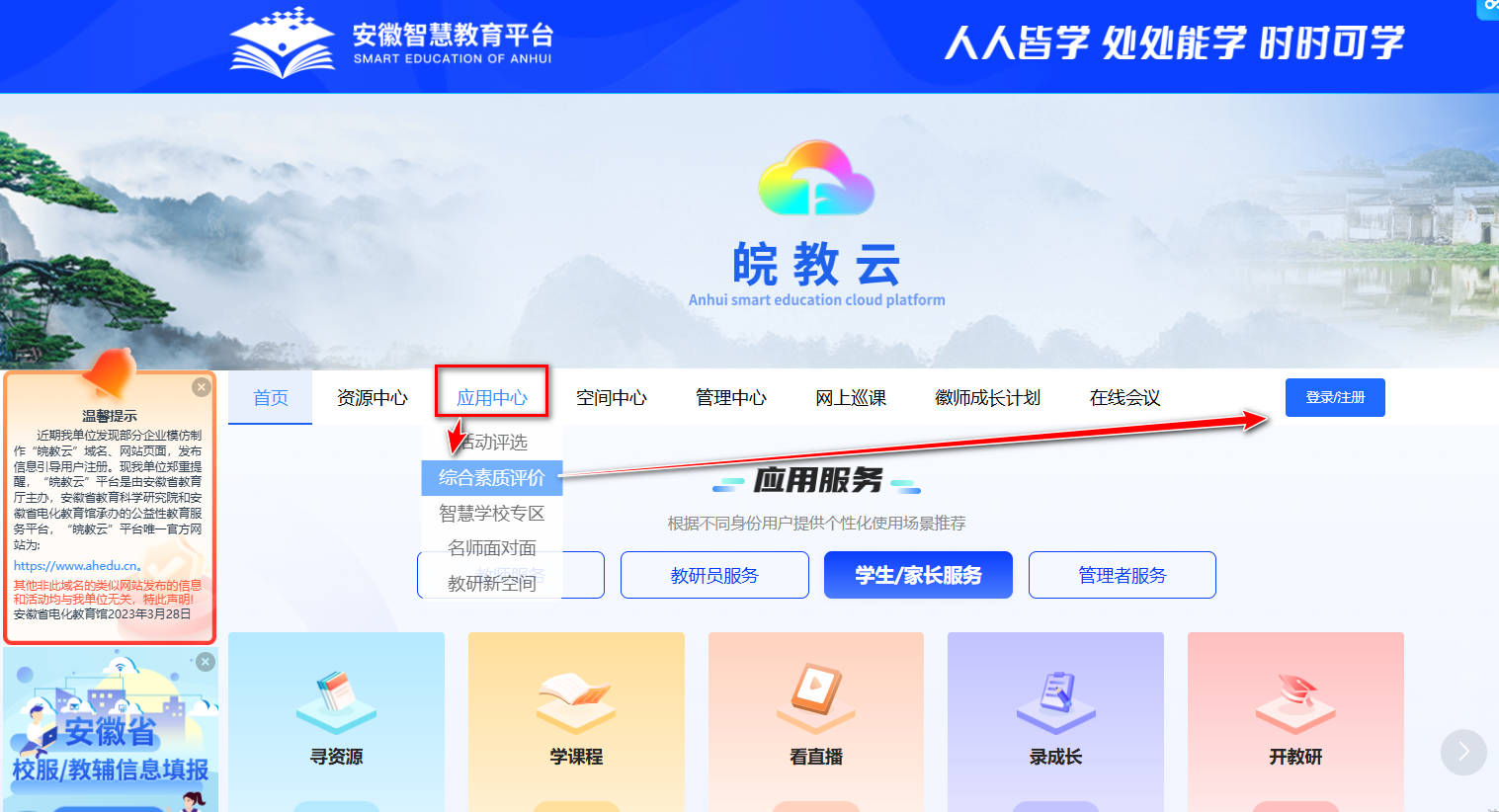This screenshot has height=812, width=1499.
Task: Click the 安徽智慧教育平台 book logo
Action: (283, 43)
